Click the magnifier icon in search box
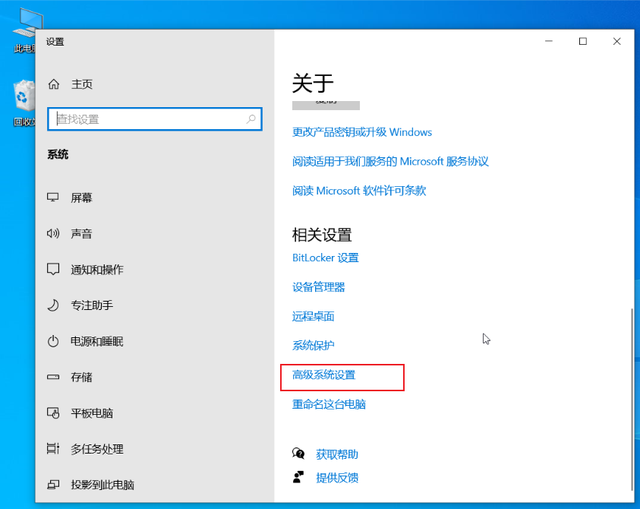 tap(251, 119)
